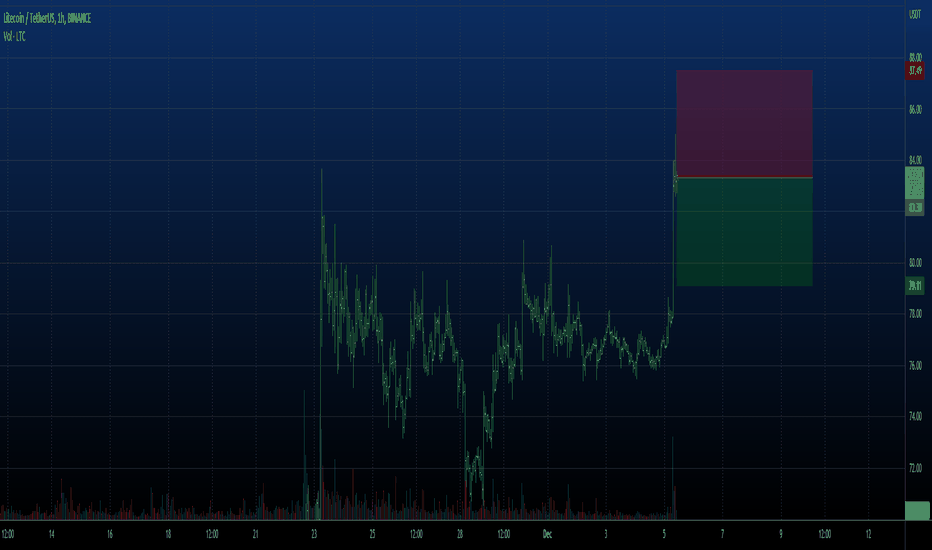Click the 7 date label on time axis
The image size is (932, 550).
pos(722,535)
